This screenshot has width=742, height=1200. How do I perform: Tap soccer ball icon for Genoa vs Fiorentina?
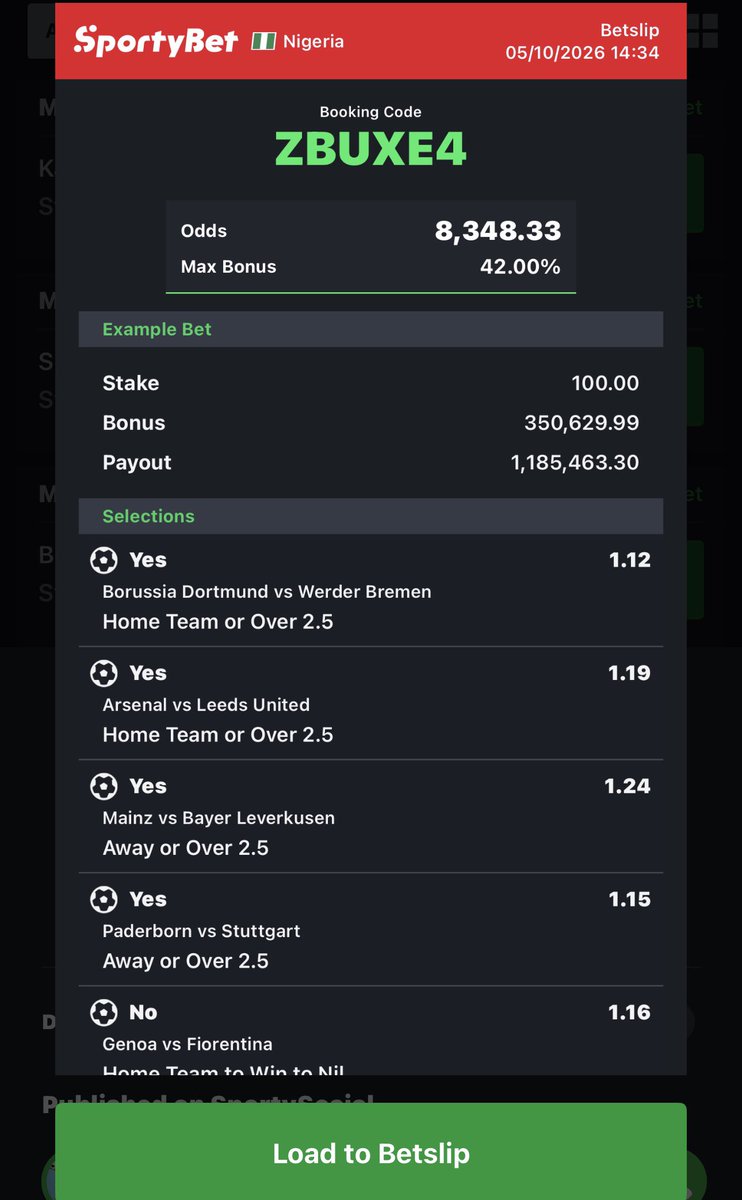tap(104, 1012)
